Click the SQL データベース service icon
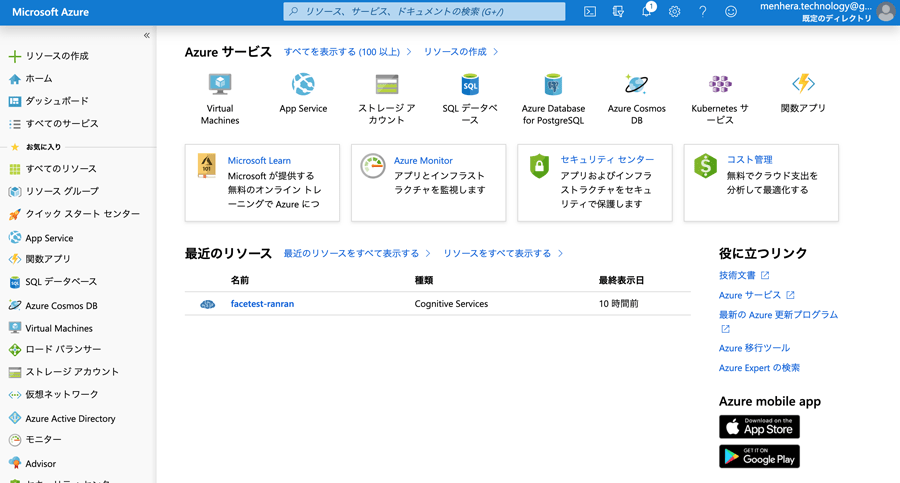Viewport: 900px width, 483px height. pos(470,85)
